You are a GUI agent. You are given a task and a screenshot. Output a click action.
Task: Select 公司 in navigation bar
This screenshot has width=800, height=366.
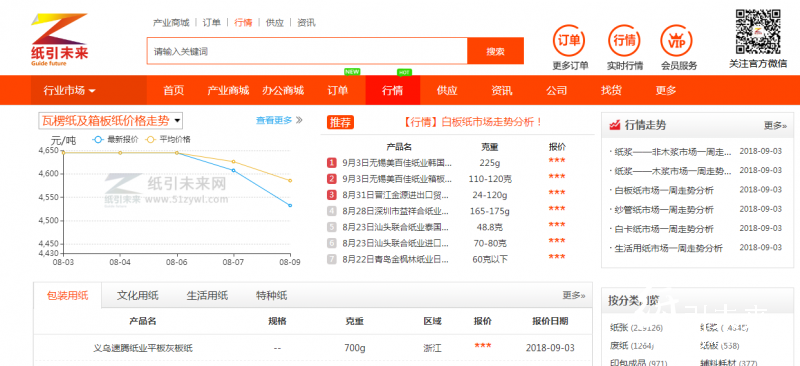556,91
